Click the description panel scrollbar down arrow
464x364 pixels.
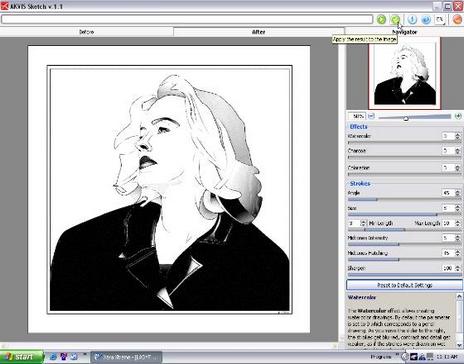459,345
